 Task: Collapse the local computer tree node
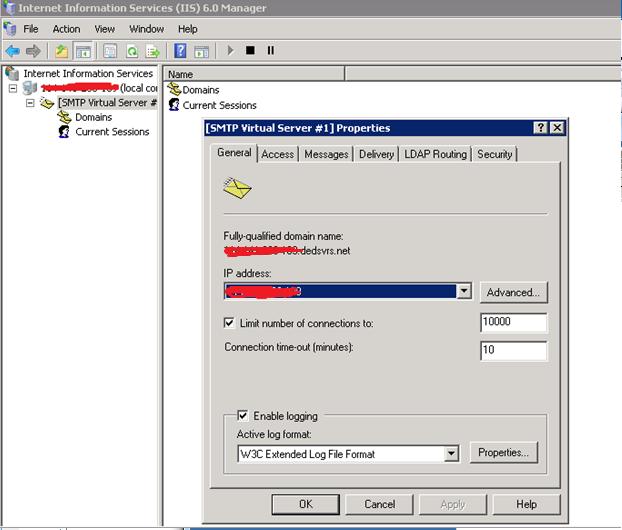point(13,88)
